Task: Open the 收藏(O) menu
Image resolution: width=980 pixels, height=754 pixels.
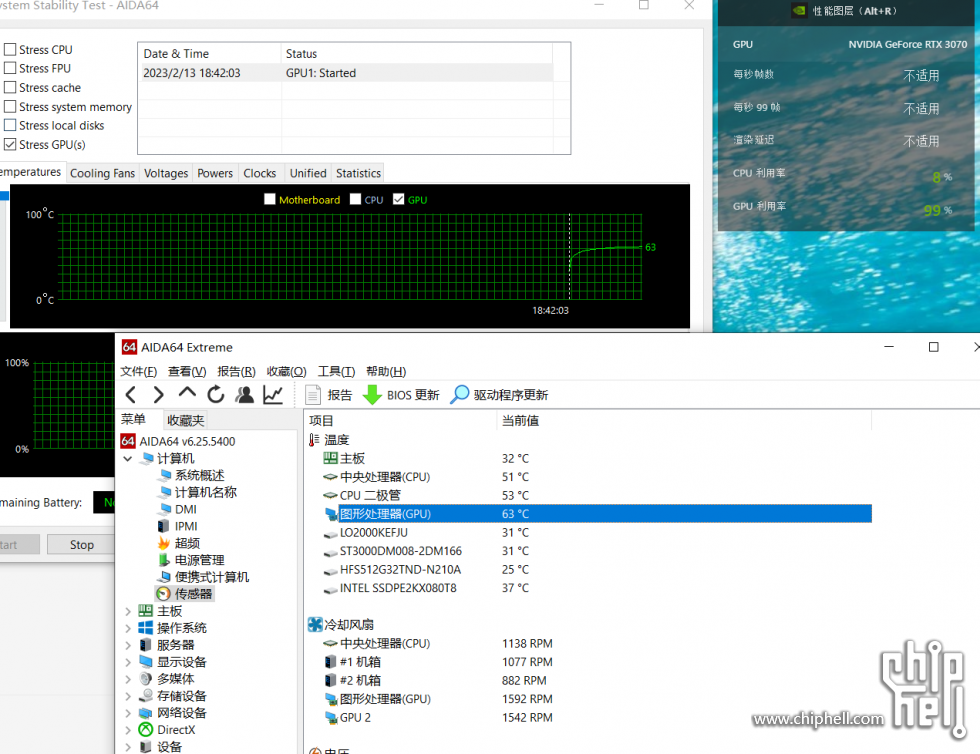Action: click(x=286, y=371)
